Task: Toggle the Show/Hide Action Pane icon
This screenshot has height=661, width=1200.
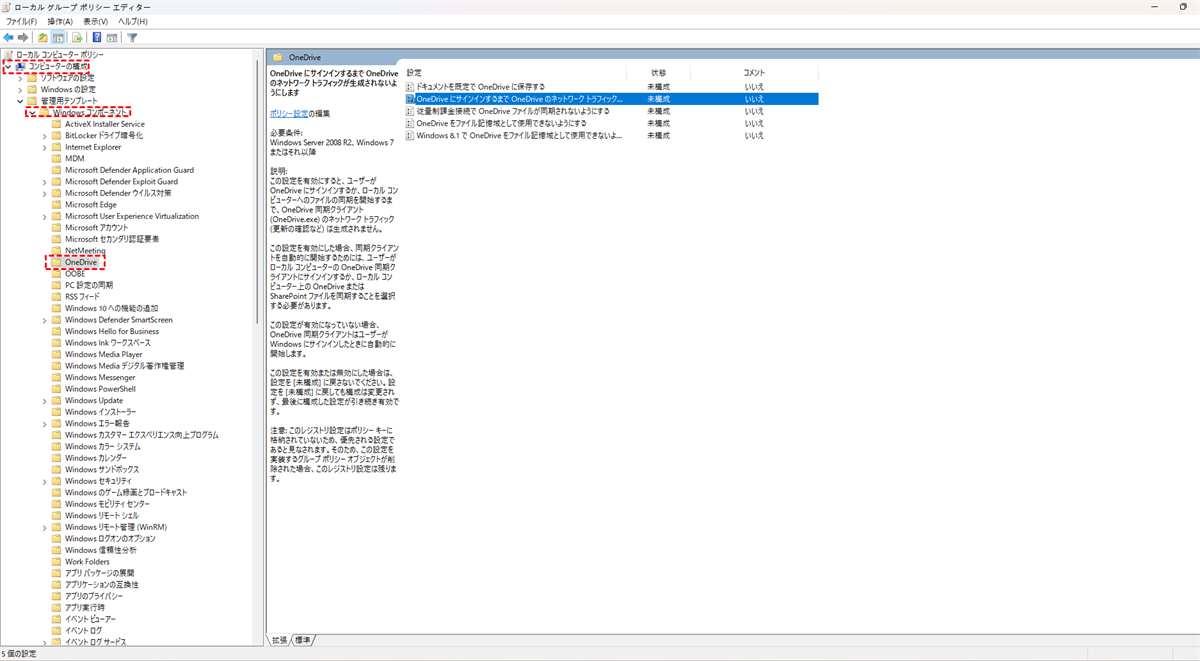Action: click(112, 37)
